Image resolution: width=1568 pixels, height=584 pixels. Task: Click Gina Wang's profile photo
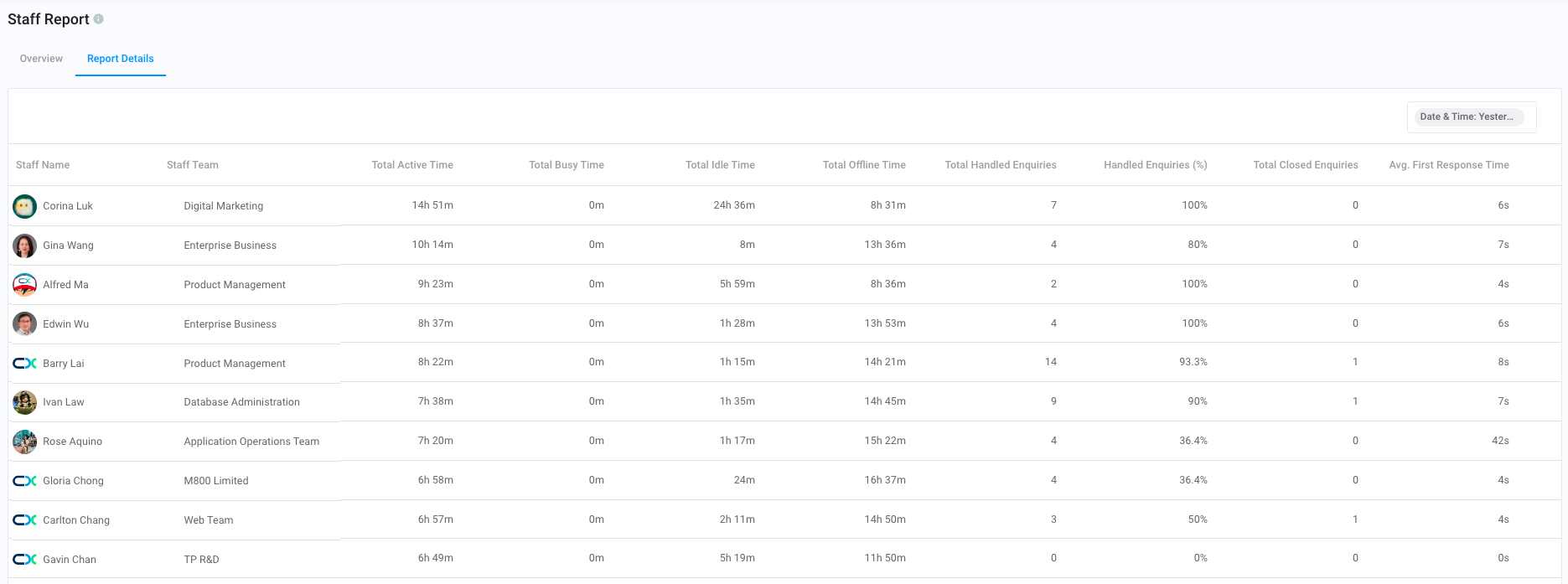point(24,245)
